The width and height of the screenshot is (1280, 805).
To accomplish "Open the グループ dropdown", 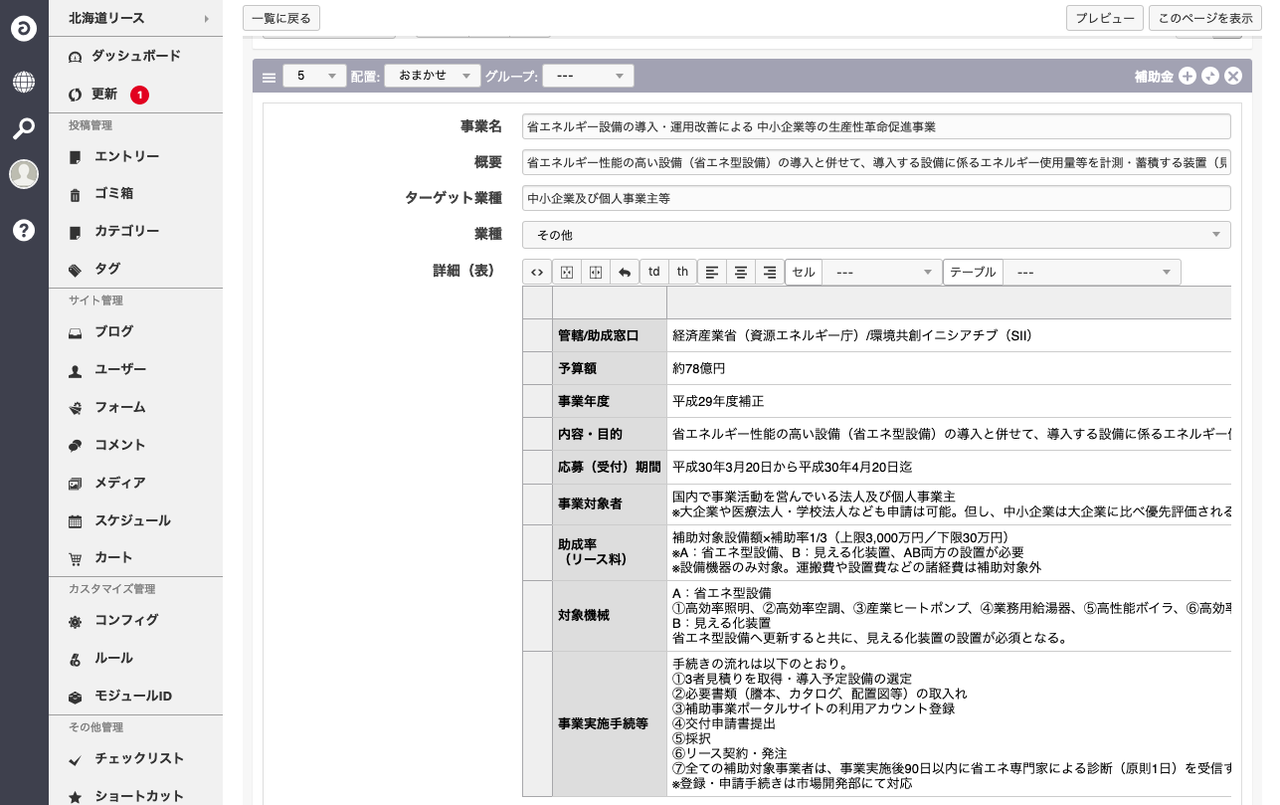I will click(x=588, y=76).
